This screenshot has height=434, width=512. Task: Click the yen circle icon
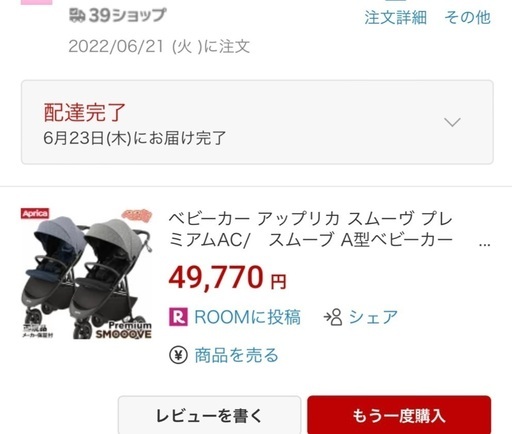tap(178, 355)
